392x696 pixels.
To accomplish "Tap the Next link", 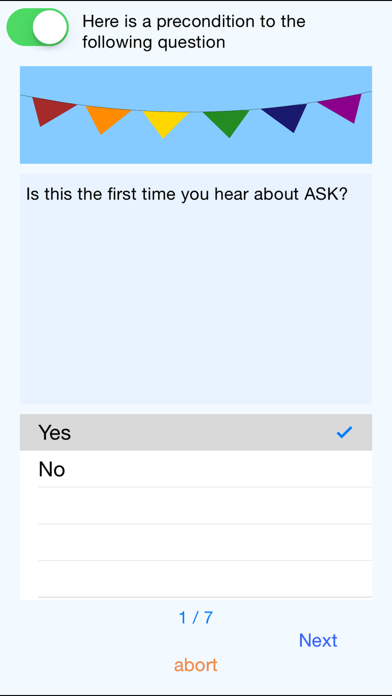I will point(318,640).
